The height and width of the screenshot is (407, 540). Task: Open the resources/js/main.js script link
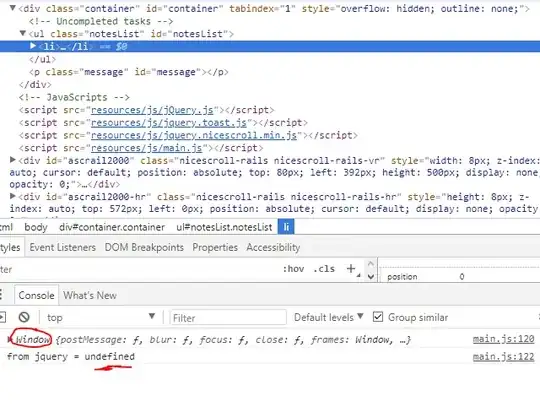coord(146,148)
